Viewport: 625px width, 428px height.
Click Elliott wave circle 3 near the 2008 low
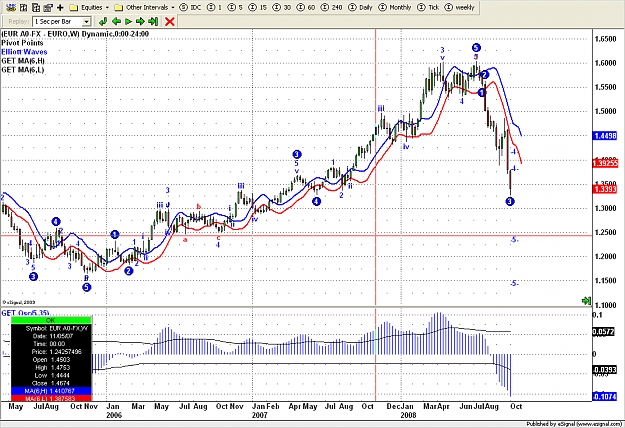pos(510,202)
